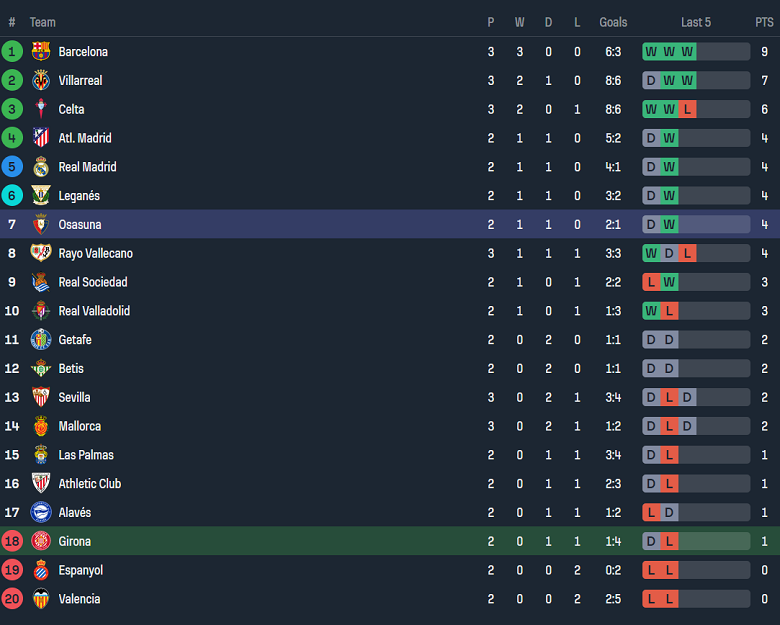Click Celta's red L form badge

[x=687, y=109]
